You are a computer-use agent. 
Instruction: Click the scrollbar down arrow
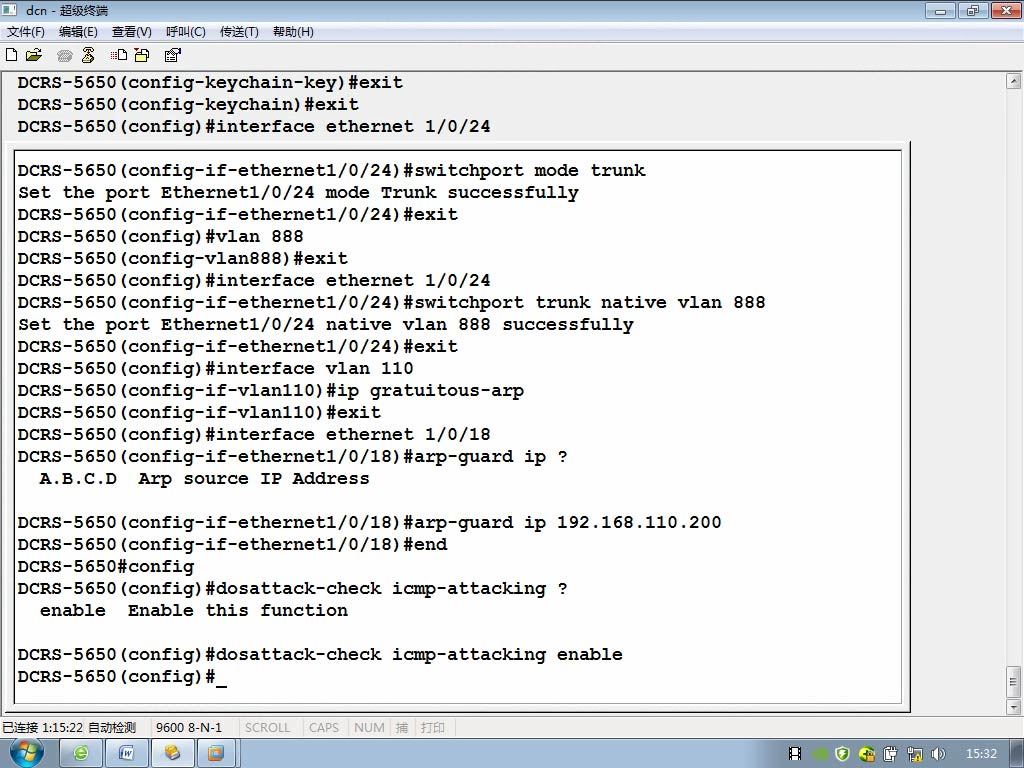[x=1013, y=707]
